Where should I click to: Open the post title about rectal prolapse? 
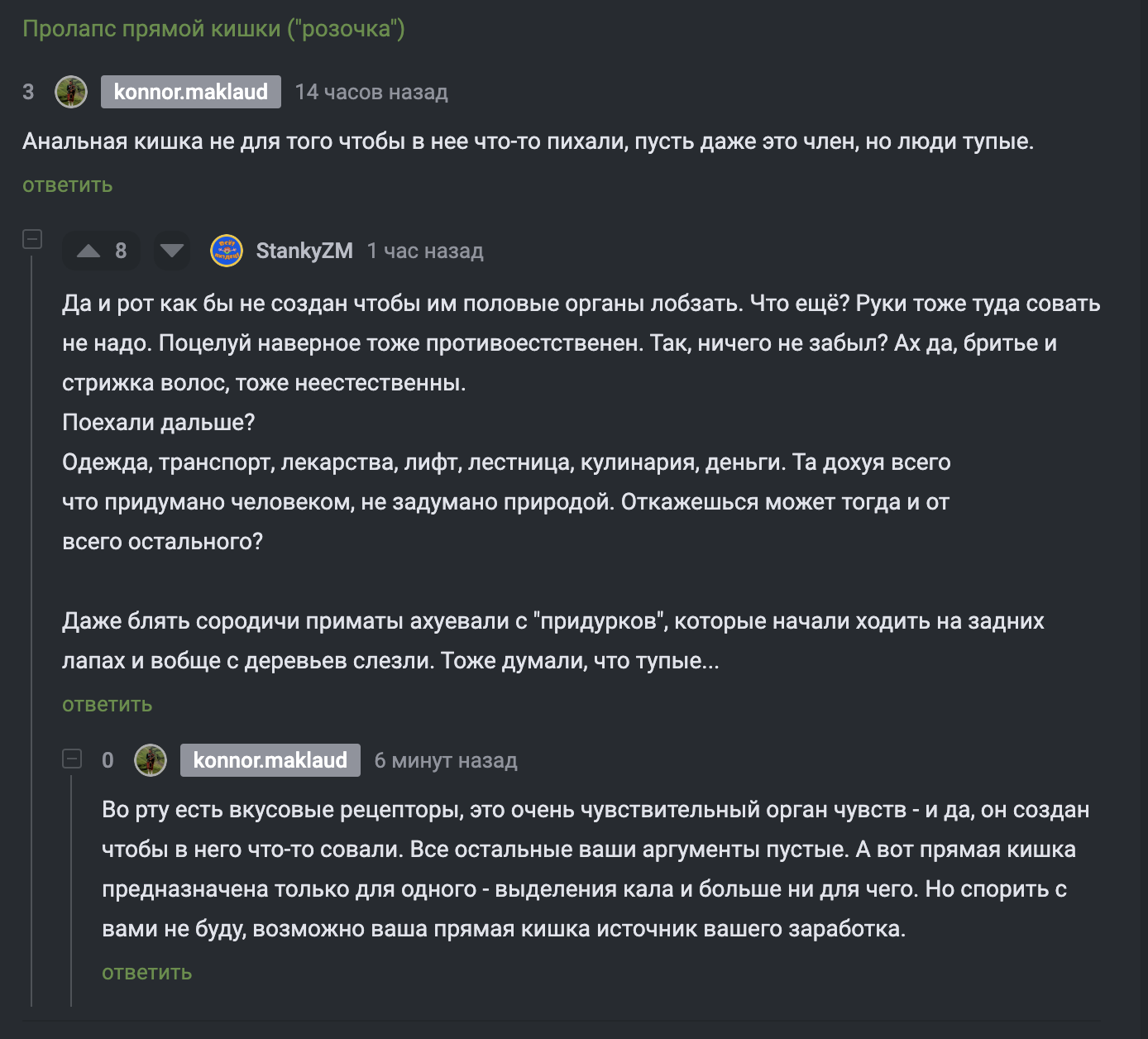pyautogui.click(x=213, y=28)
